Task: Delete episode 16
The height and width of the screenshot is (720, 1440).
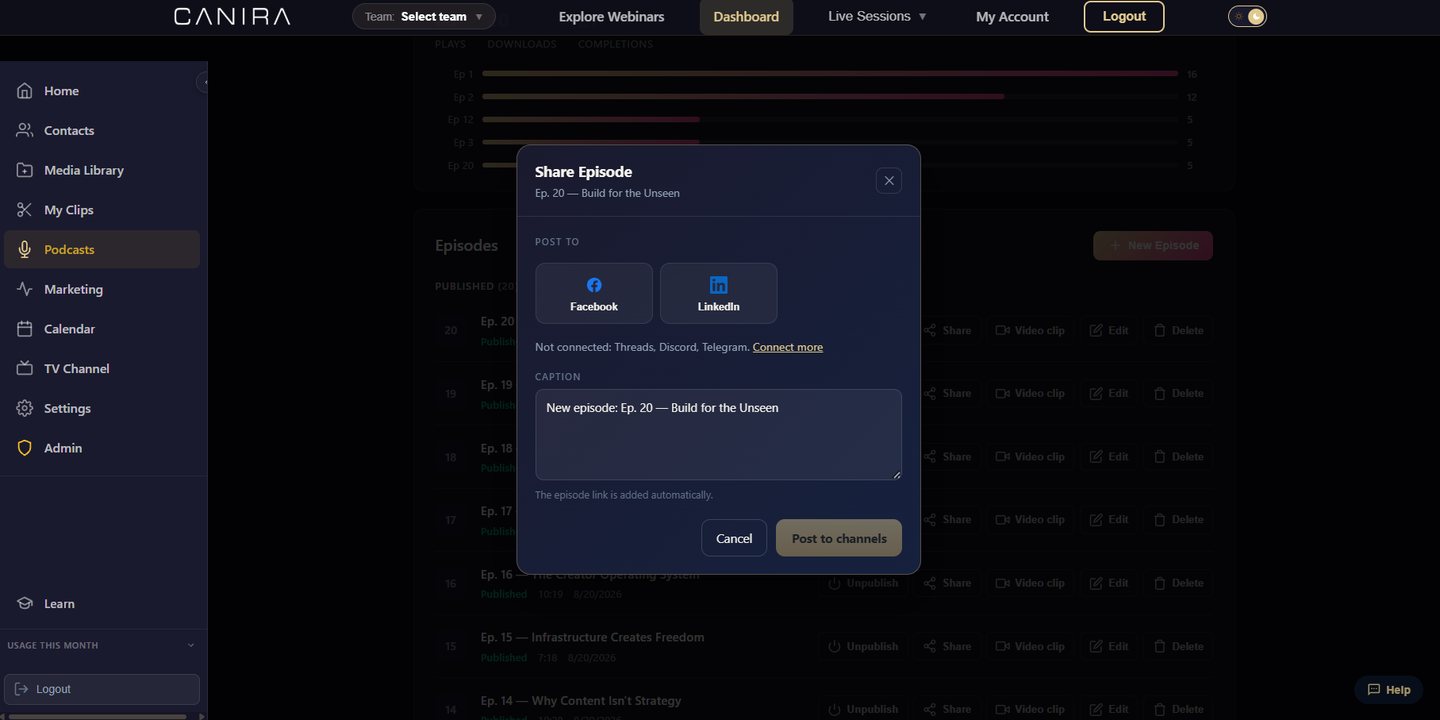Action: (1178, 583)
